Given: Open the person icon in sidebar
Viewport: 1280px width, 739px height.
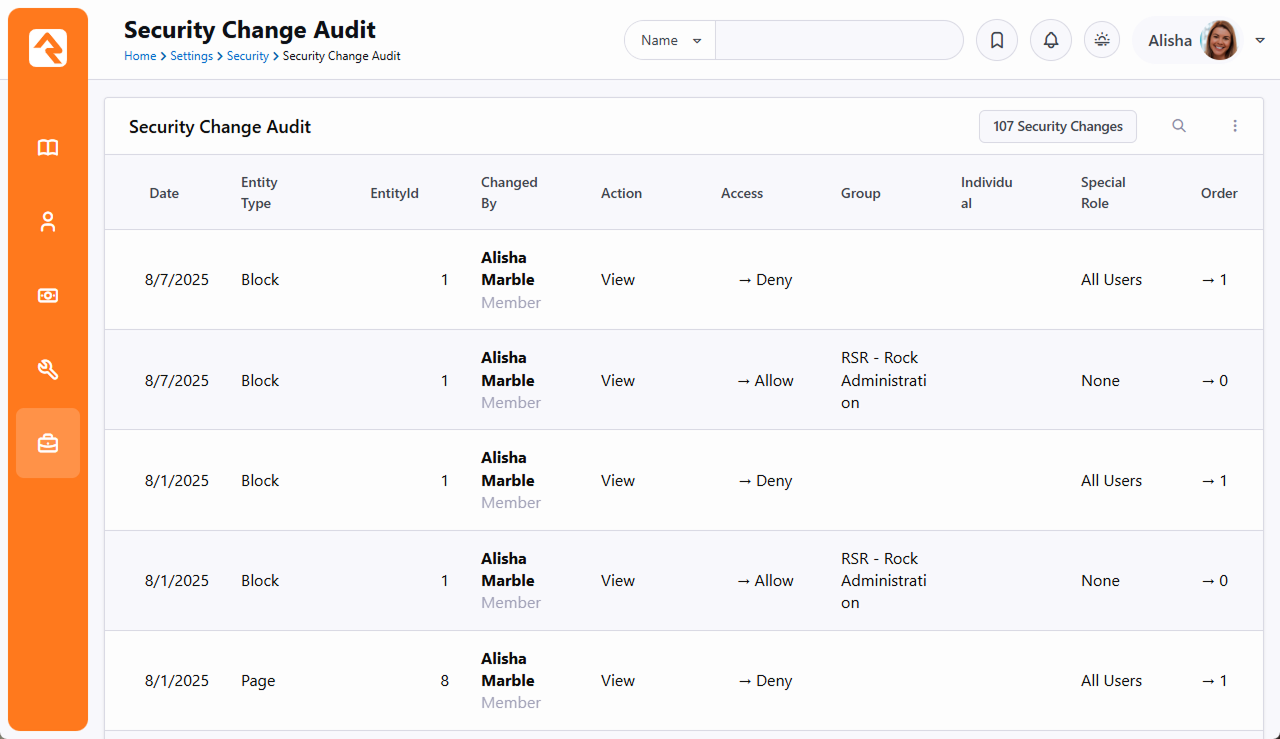Looking at the screenshot, I should (48, 222).
